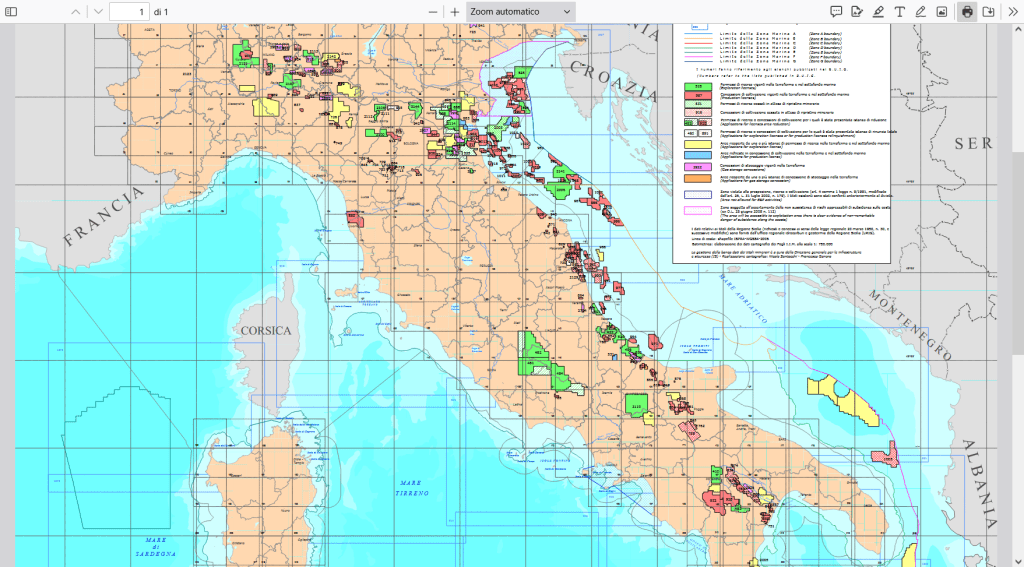Click the vertical scrollbar up arrow

click(x=1018, y=29)
